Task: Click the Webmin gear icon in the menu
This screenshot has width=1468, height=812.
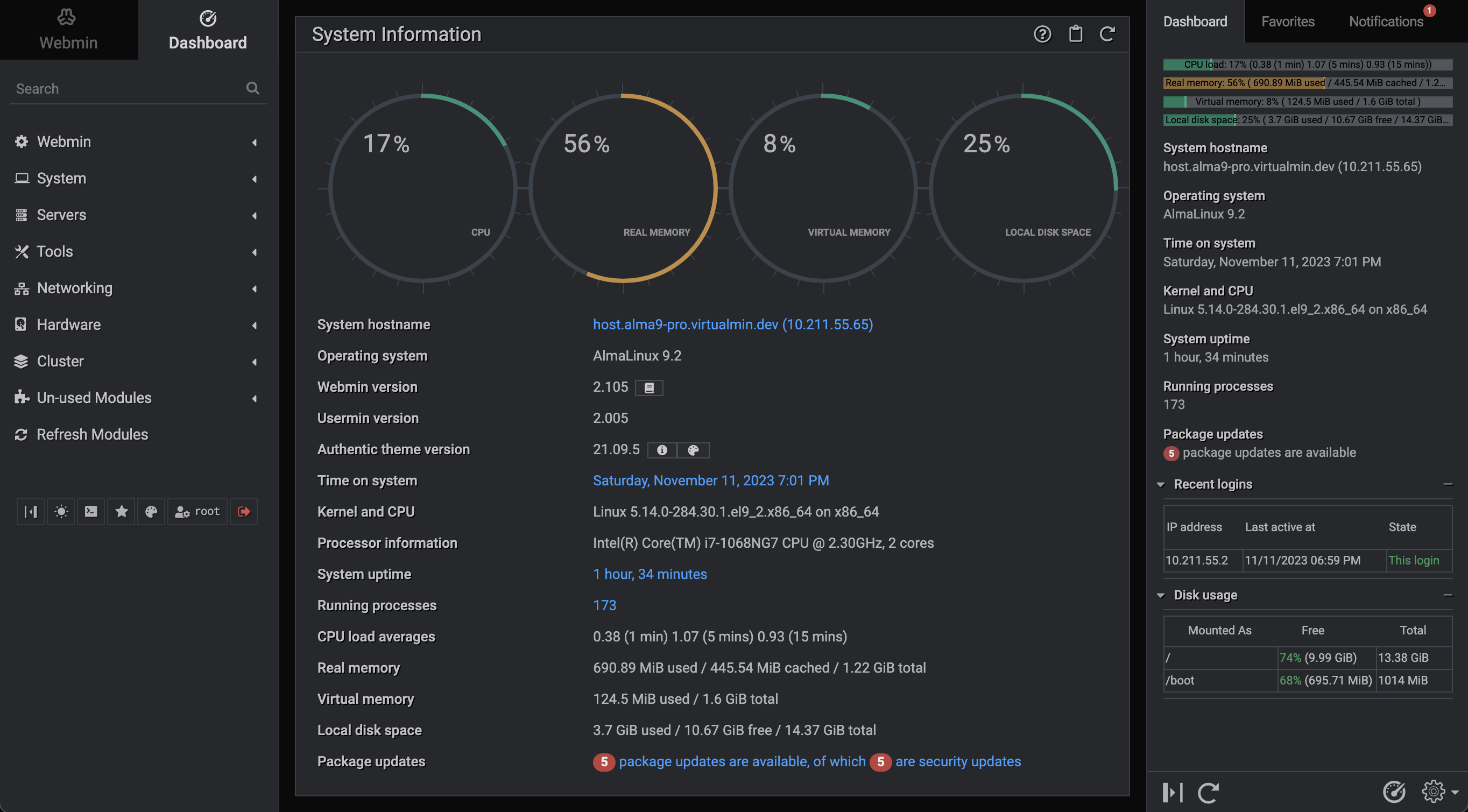Action: click(22, 142)
